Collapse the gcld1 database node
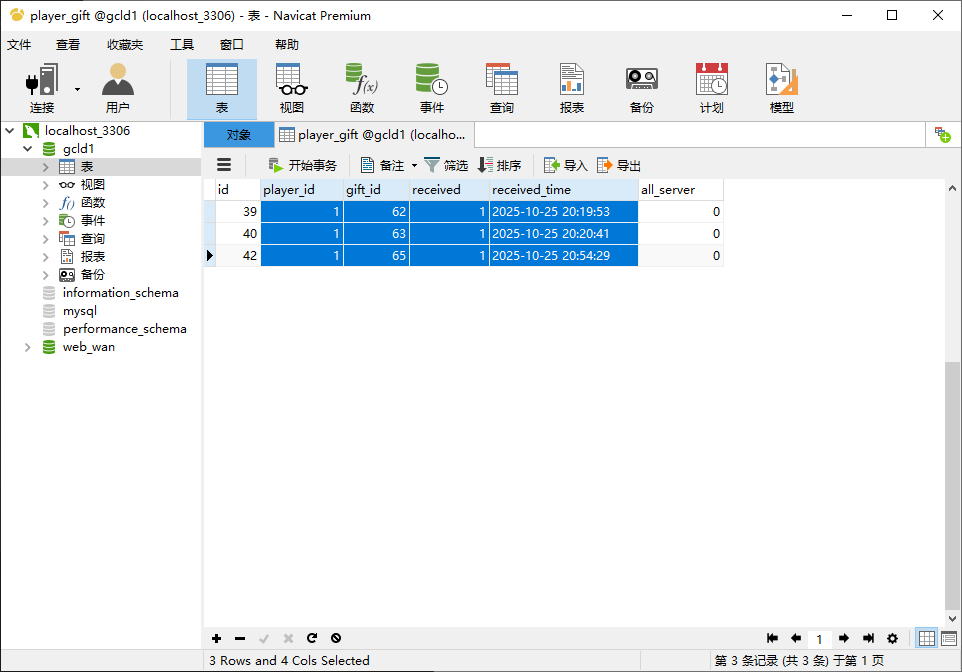Viewport: 962px width, 672px height. click(28, 149)
